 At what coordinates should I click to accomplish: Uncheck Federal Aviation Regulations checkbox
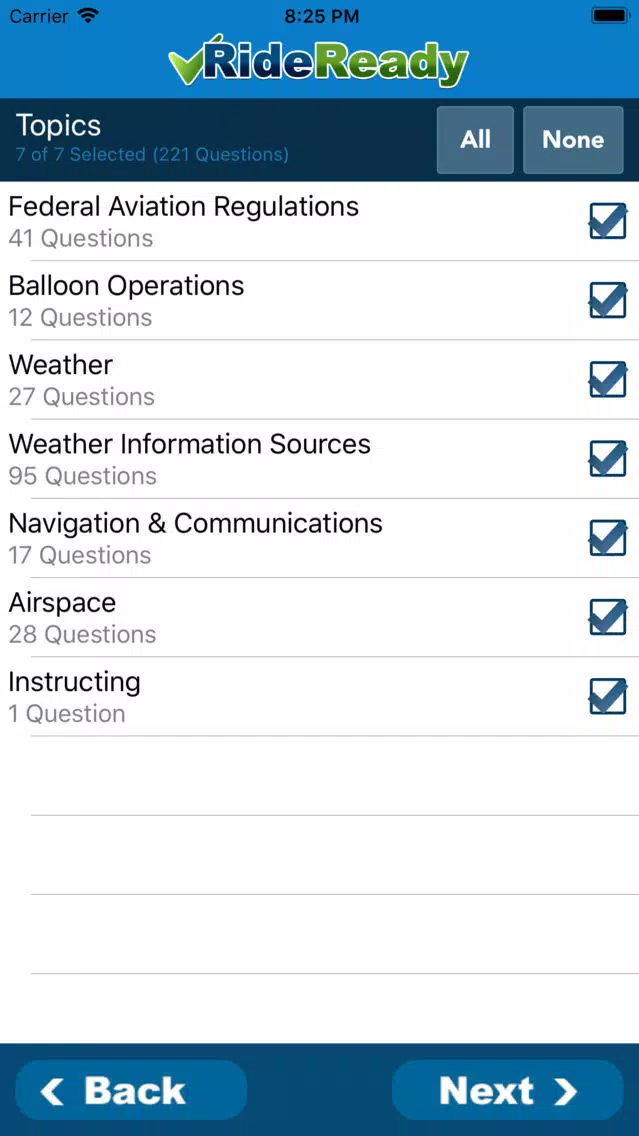[607, 221]
